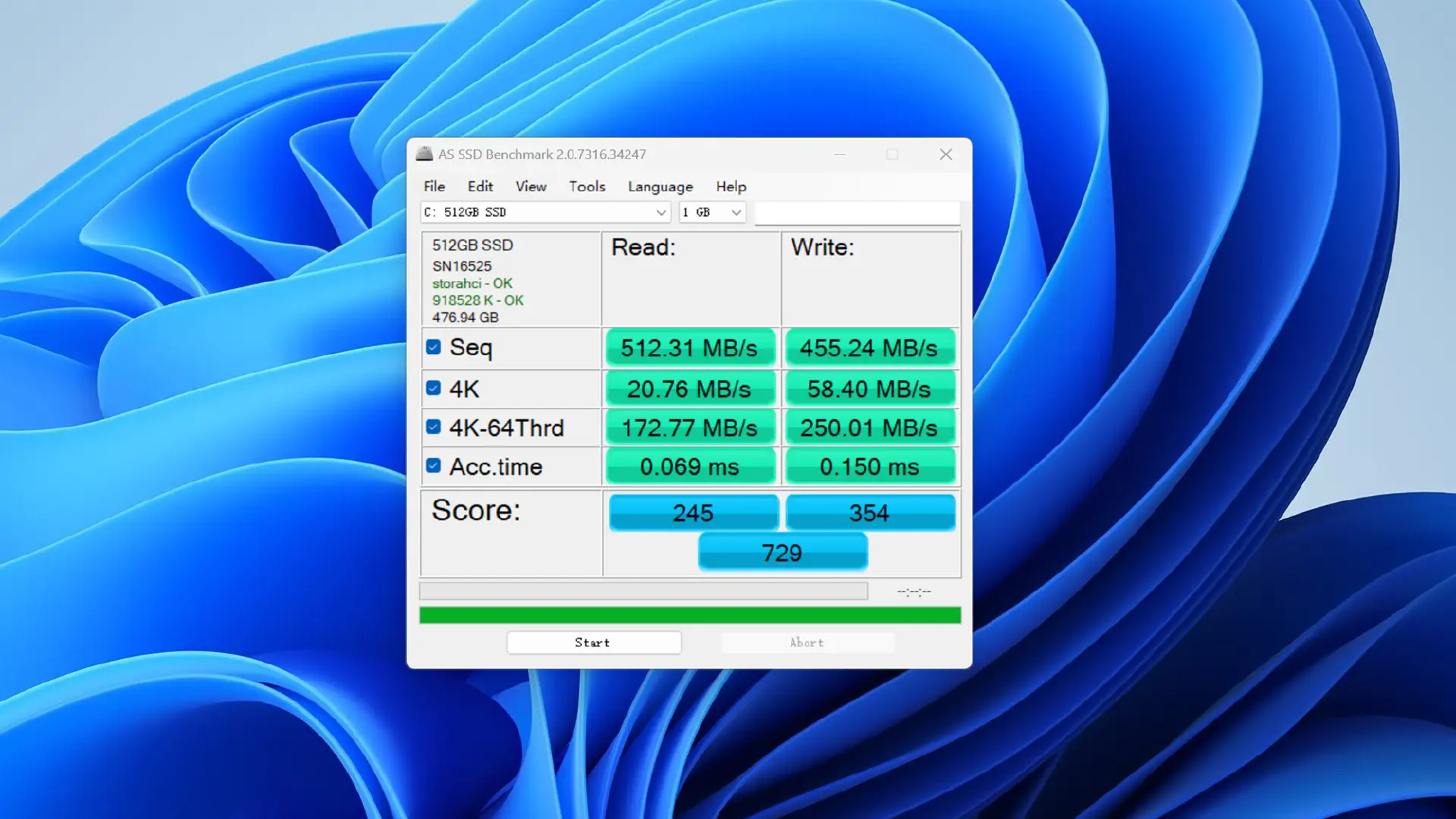Viewport: 1456px width, 819px height.
Task: Select the 4K read result 20.76 MB/s
Action: pos(690,388)
